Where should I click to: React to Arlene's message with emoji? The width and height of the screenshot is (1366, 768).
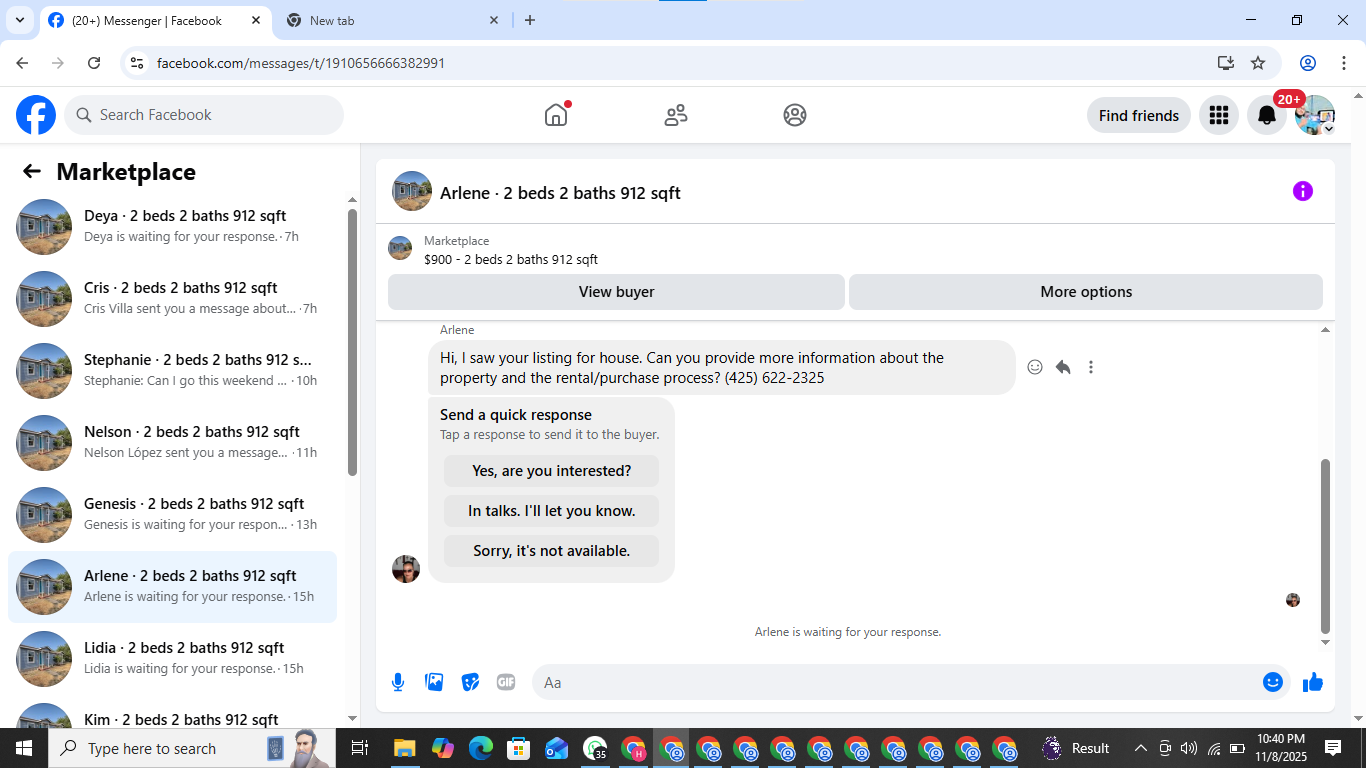tap(1035, 367)
